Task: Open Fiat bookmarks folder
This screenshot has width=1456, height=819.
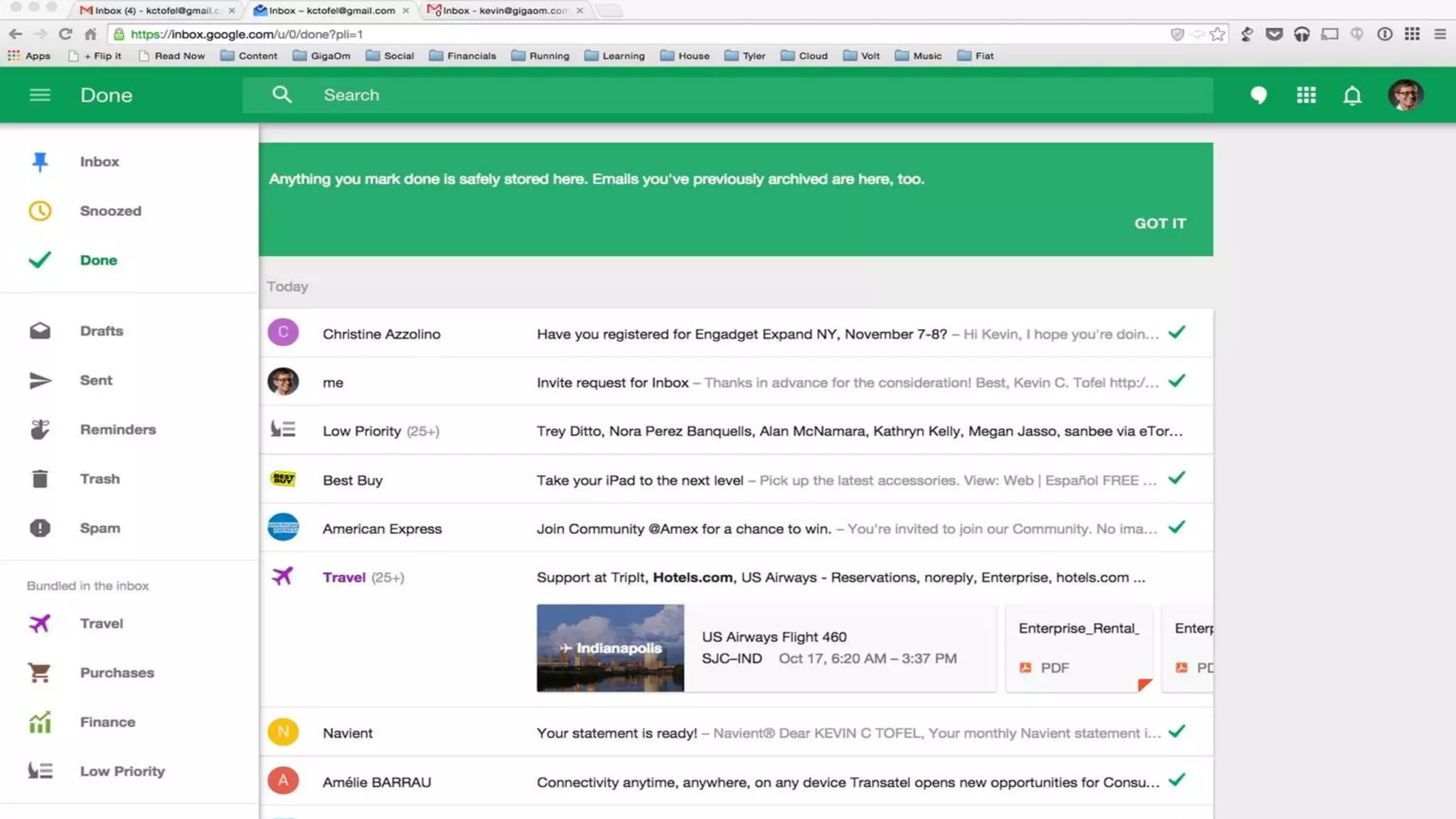Action: [975, 55]
